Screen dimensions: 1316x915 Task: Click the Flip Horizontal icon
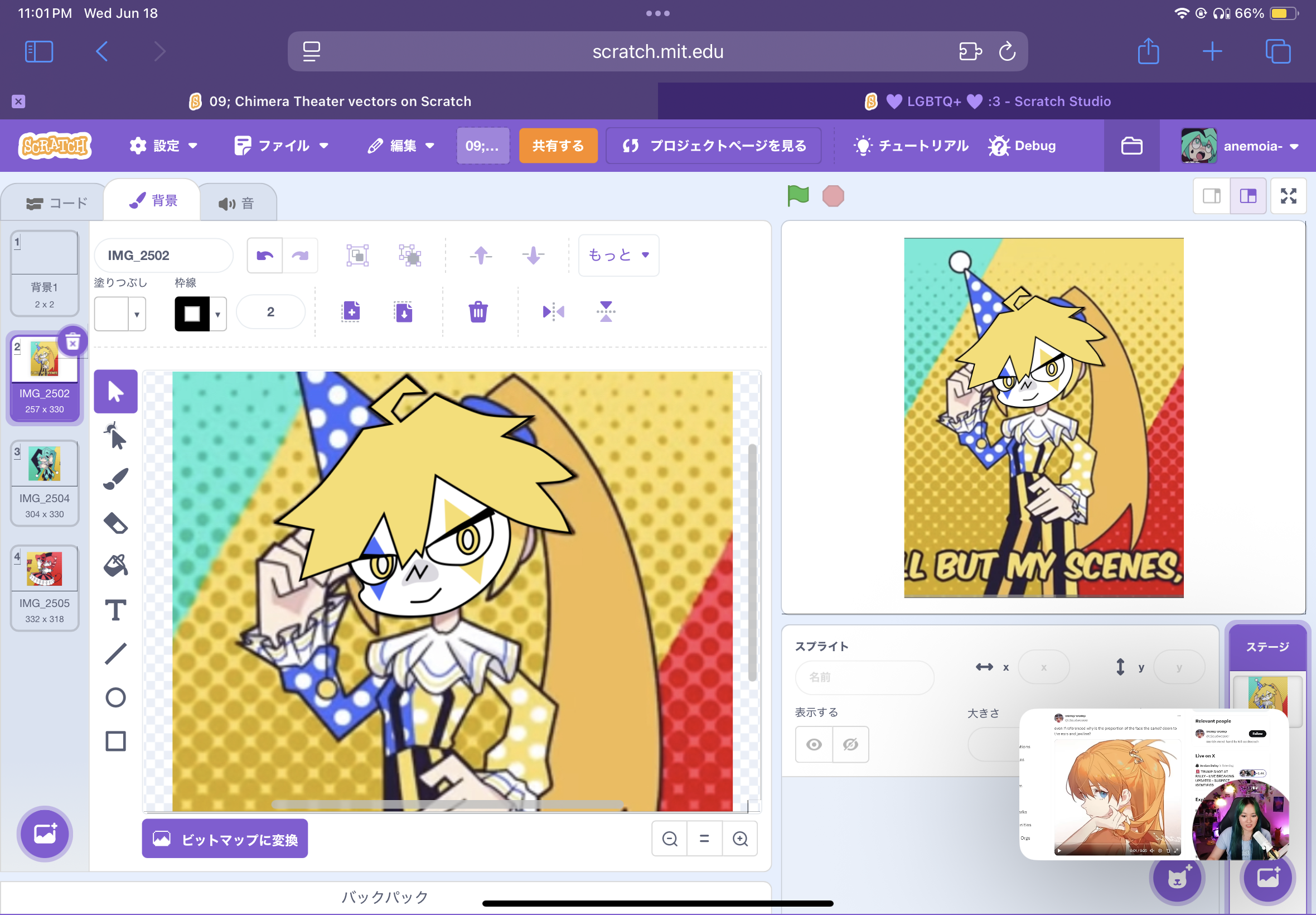point(553,312)
